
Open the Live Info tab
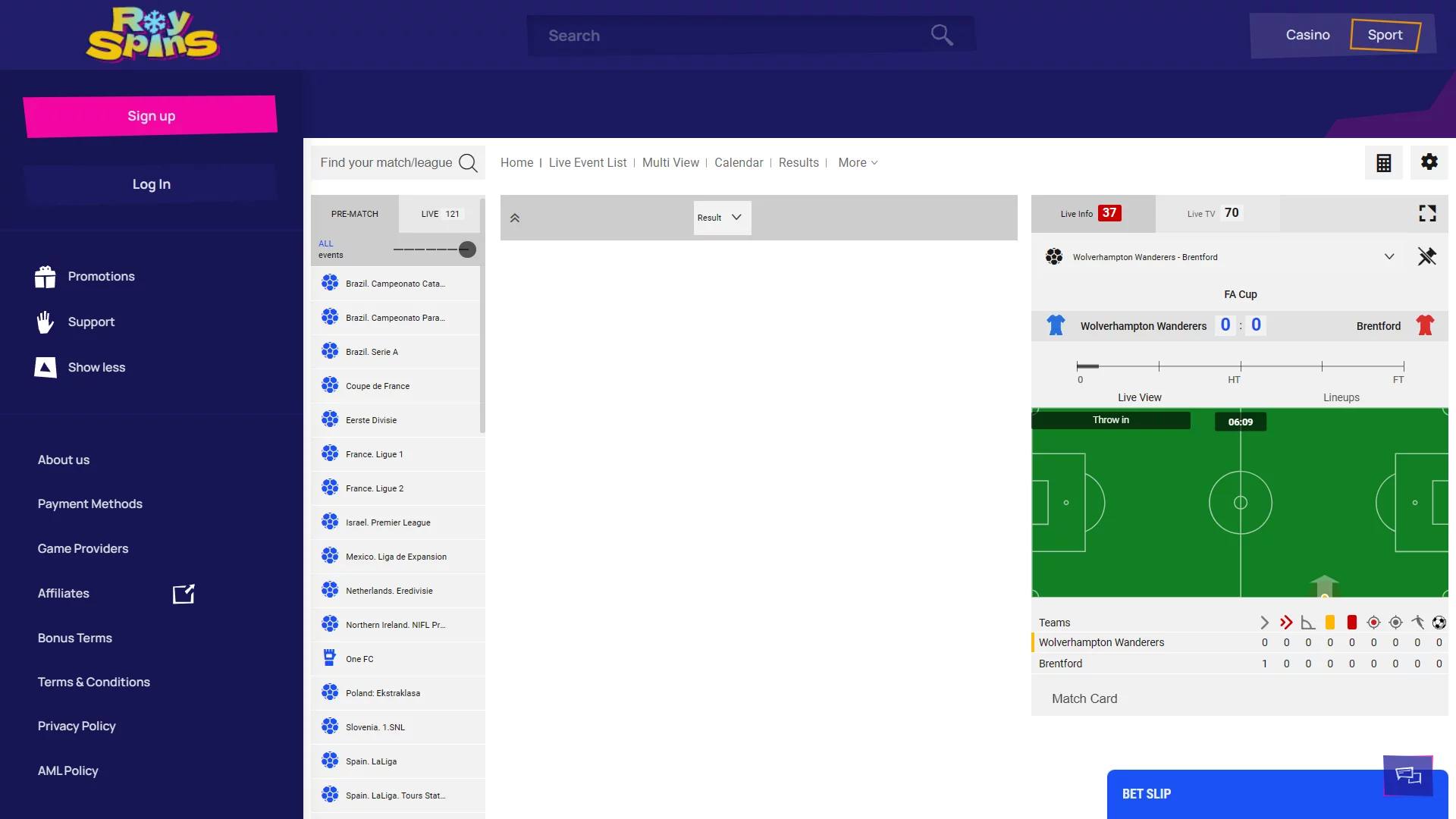click(1093, 214)
